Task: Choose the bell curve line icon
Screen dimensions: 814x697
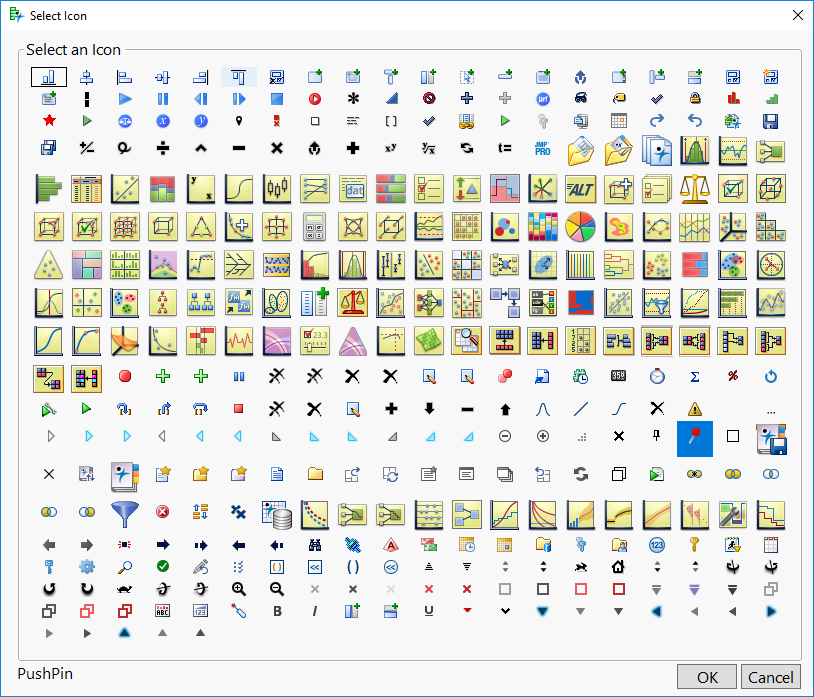Action: tap(542, 409)
